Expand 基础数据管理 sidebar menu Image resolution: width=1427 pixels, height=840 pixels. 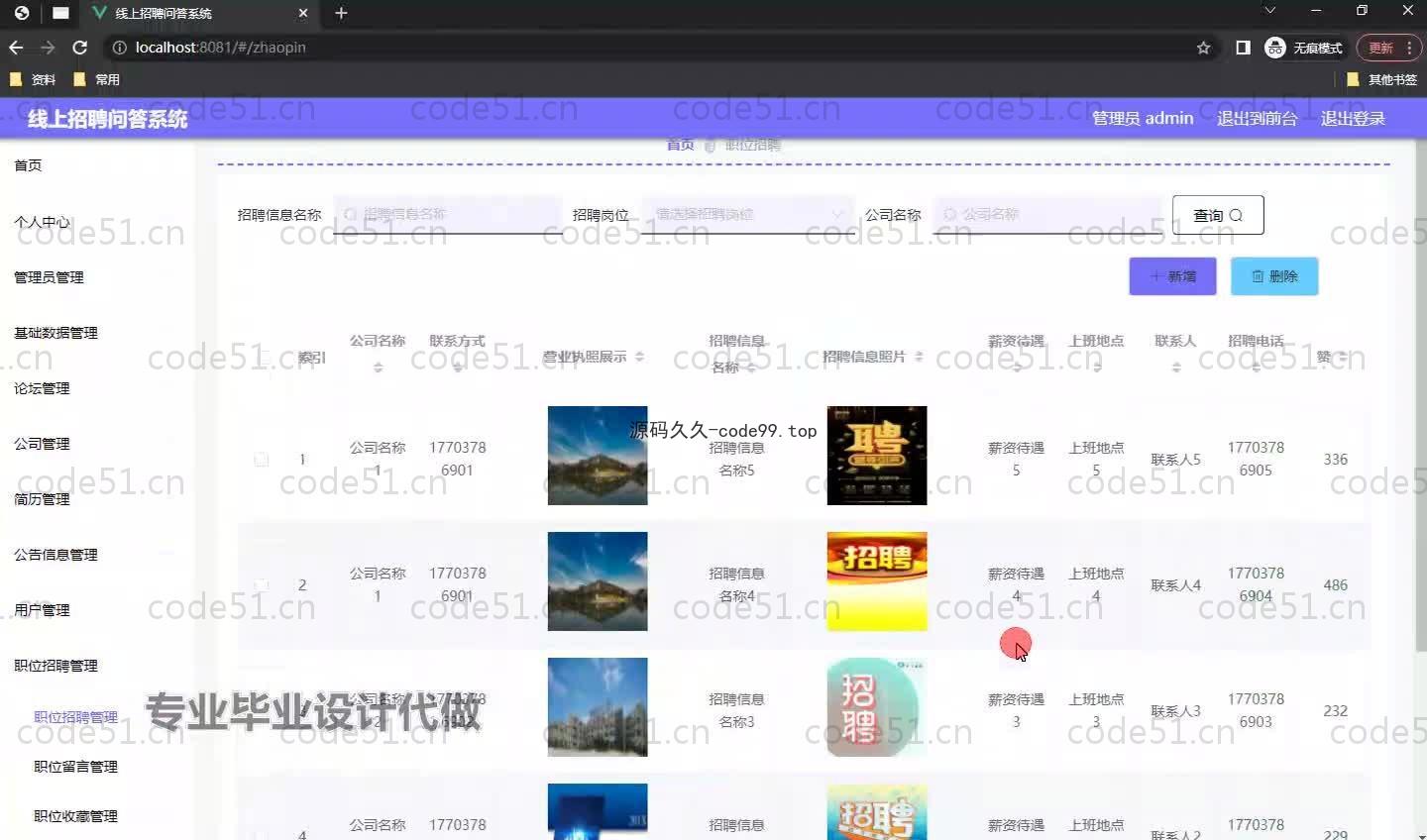pos(55,333)
